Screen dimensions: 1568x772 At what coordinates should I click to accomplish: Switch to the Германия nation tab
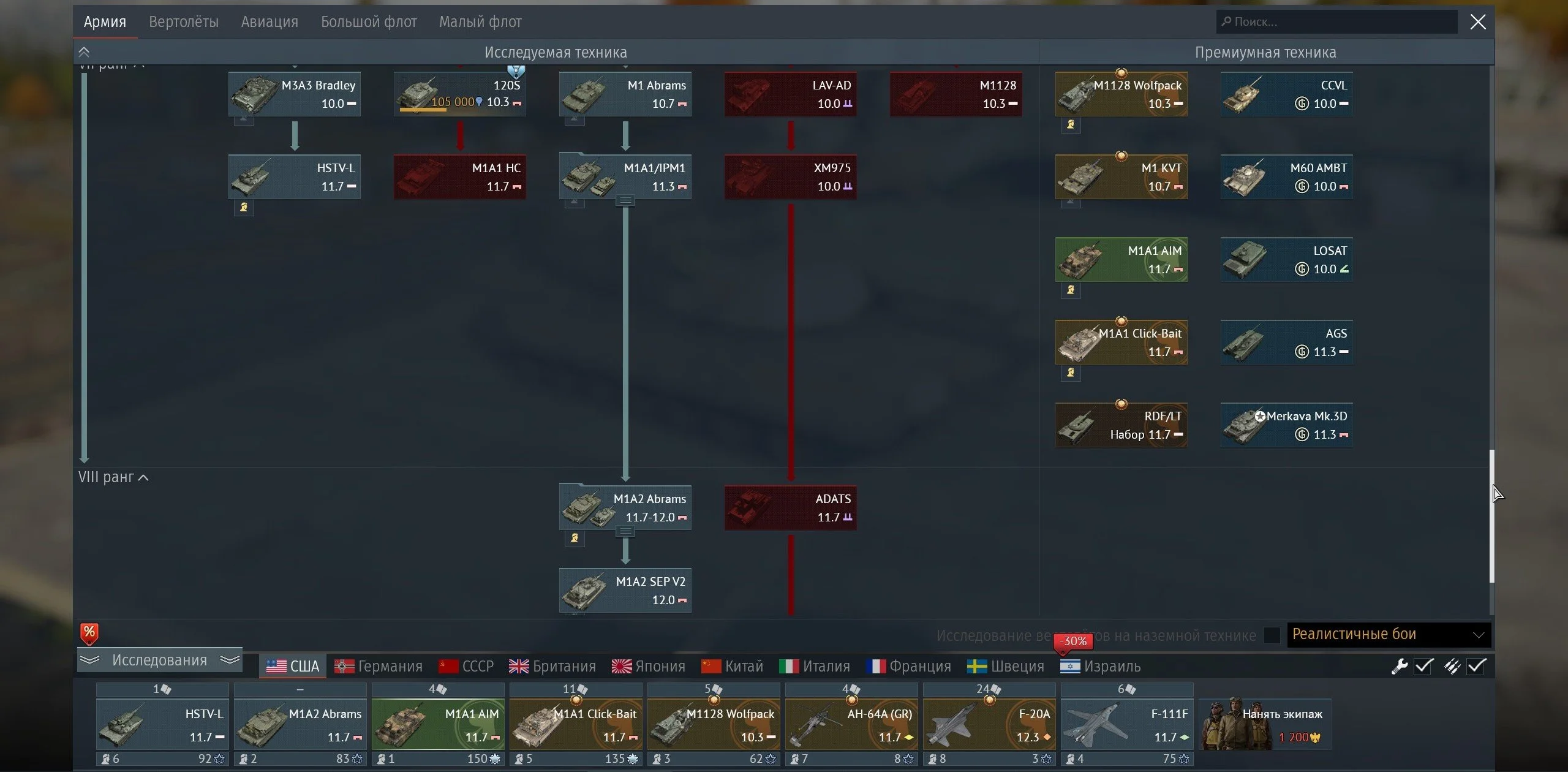[379, 666]
